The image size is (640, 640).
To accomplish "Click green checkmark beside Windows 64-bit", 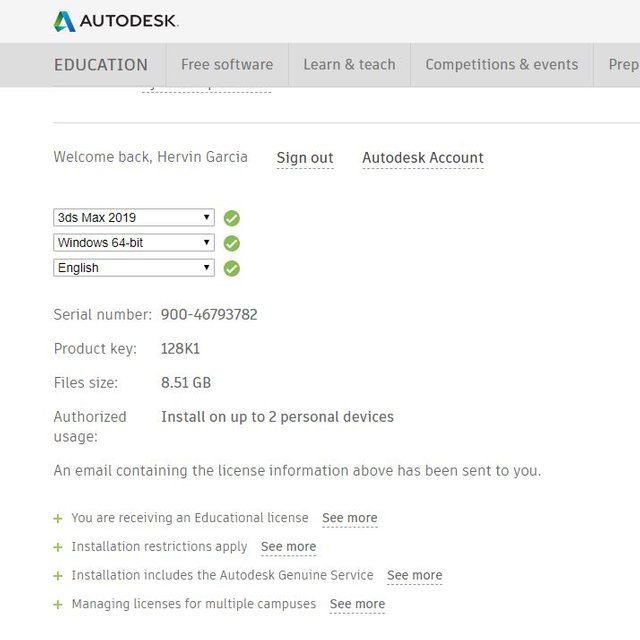I will (232, 243).
